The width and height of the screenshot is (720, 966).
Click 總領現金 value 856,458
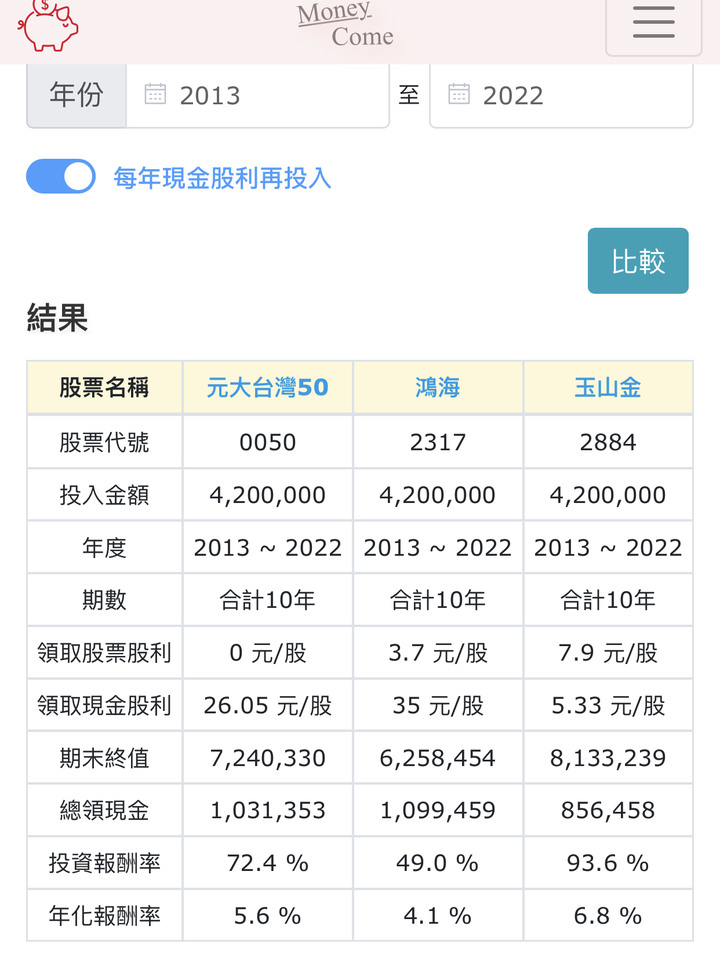click(x=608, y=810)
